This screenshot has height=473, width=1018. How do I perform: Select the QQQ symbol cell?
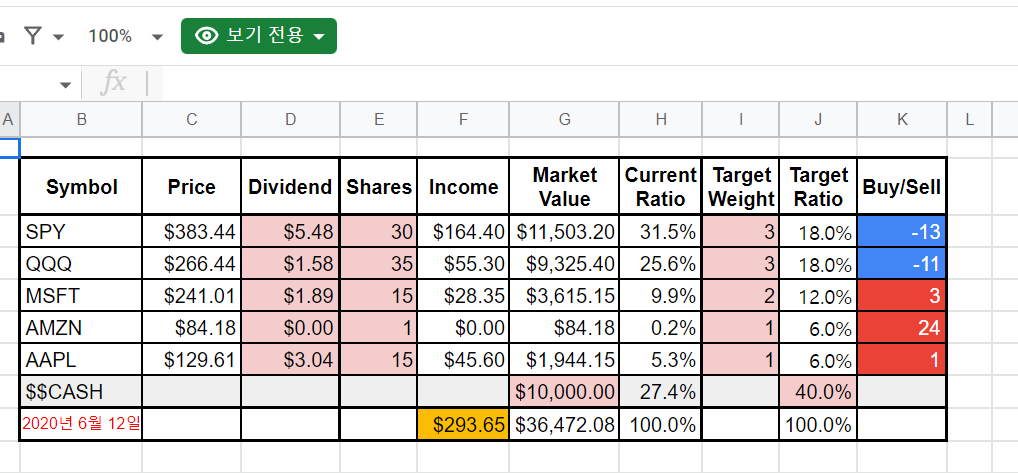coord(81,263)
